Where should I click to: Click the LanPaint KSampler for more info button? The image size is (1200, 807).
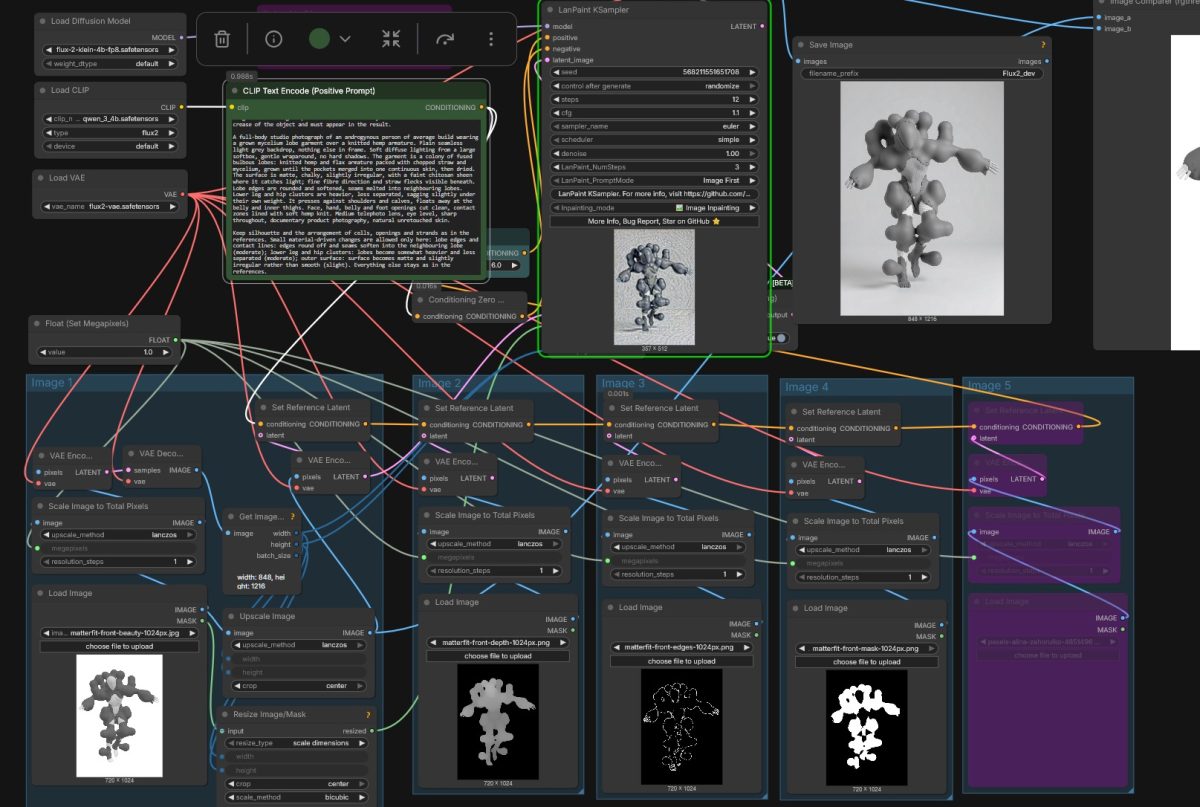coord(654,194)
